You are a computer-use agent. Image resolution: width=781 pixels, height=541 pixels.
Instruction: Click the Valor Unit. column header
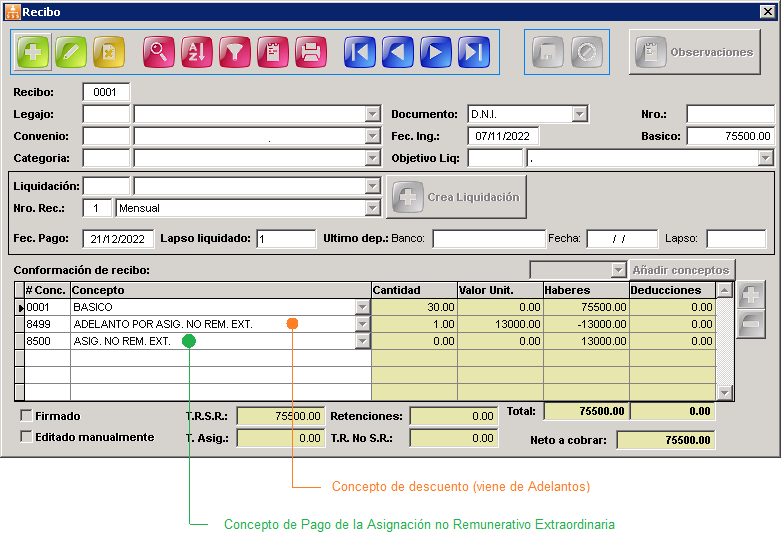(500, 290)
